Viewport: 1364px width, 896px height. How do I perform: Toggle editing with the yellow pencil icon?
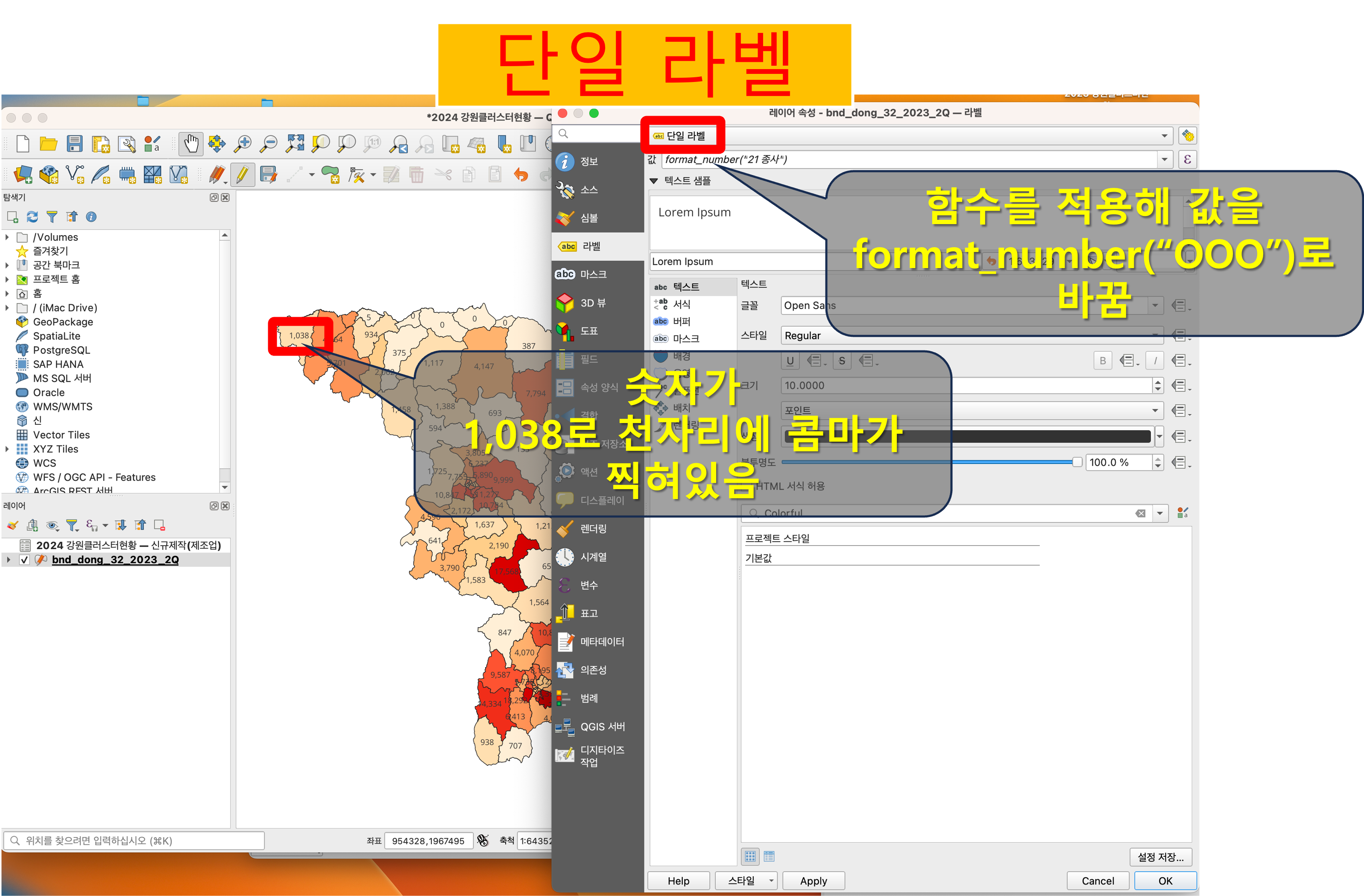(x=242, y=175)
